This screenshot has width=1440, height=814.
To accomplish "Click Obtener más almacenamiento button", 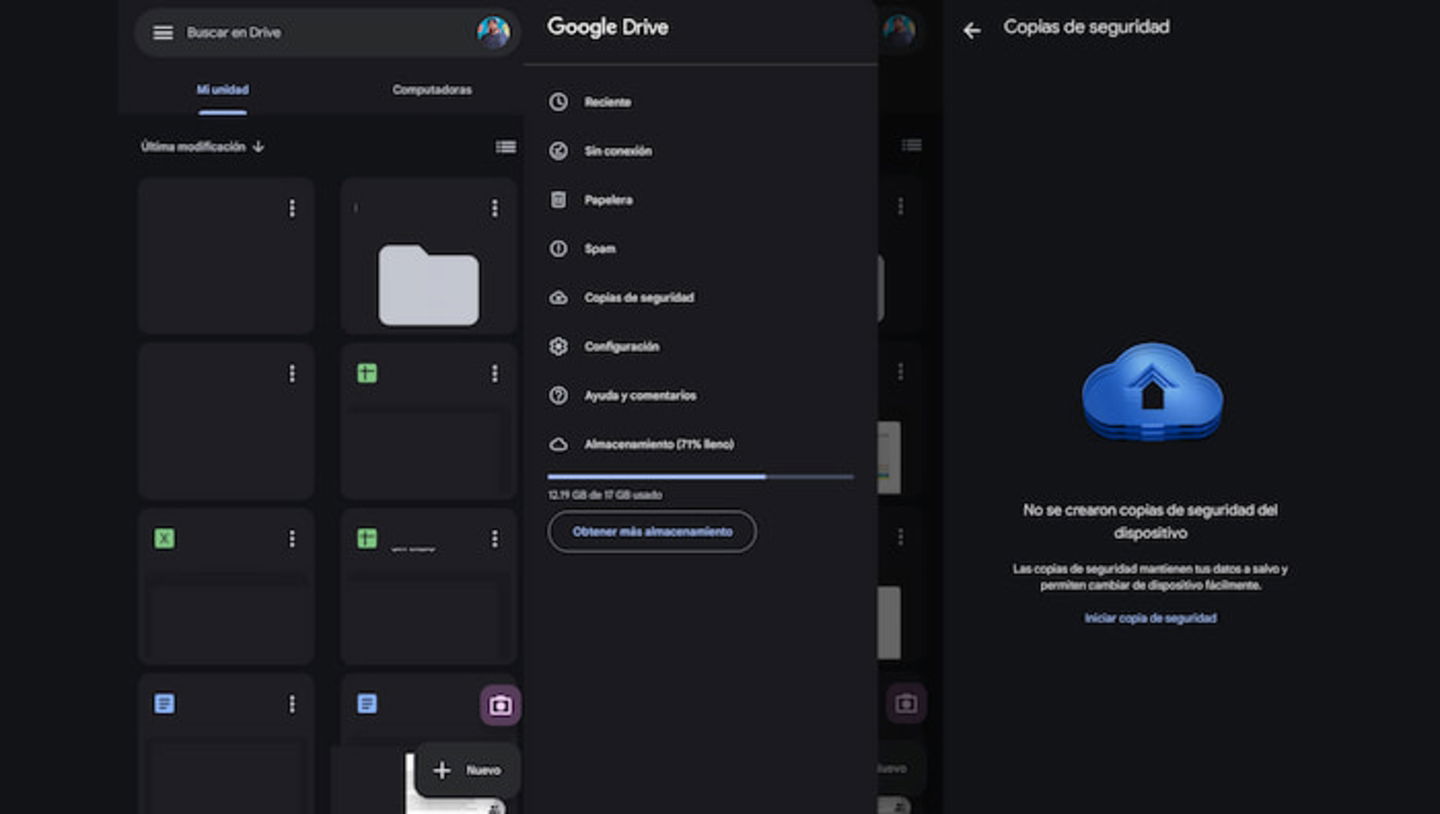I will 652,532.
